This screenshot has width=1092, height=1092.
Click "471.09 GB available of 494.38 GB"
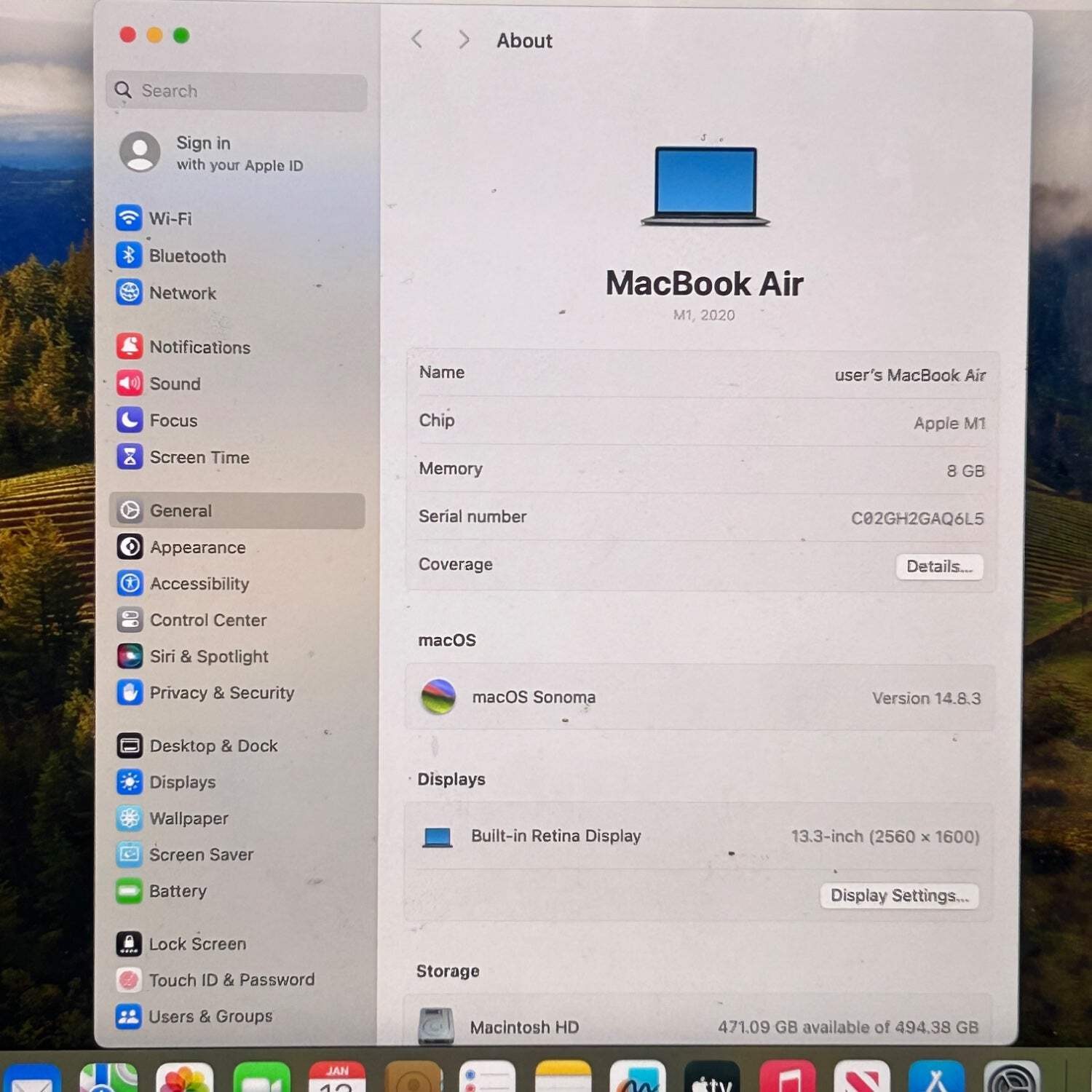click(848, 1027)
